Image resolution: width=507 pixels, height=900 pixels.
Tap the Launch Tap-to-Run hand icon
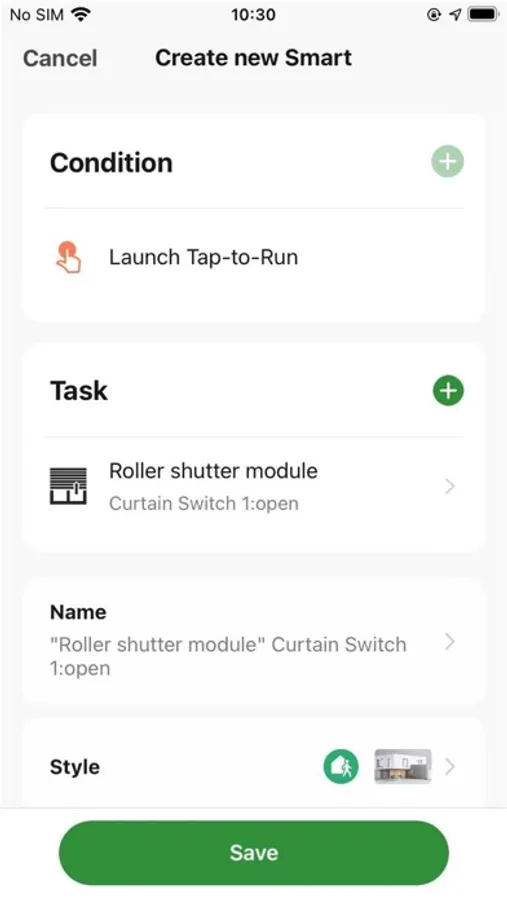click(x=68, y=257)
